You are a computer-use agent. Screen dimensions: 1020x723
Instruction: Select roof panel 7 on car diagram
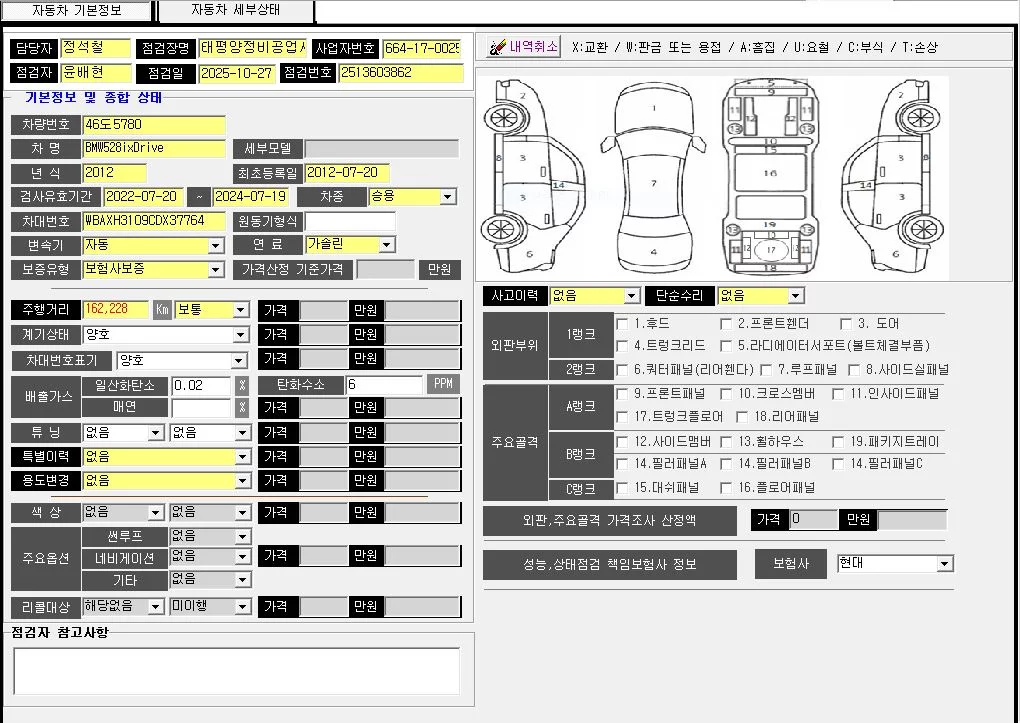[x=653, y=183]
